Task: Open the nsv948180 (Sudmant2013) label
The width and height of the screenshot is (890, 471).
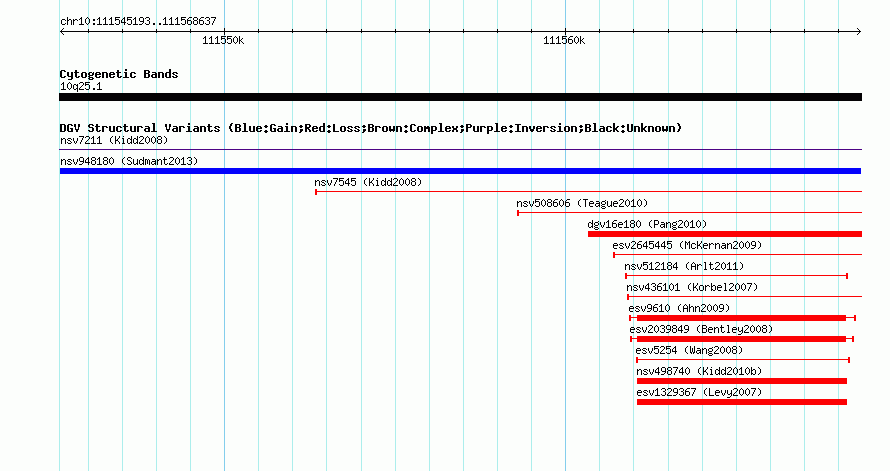Action: coord(129,161)
